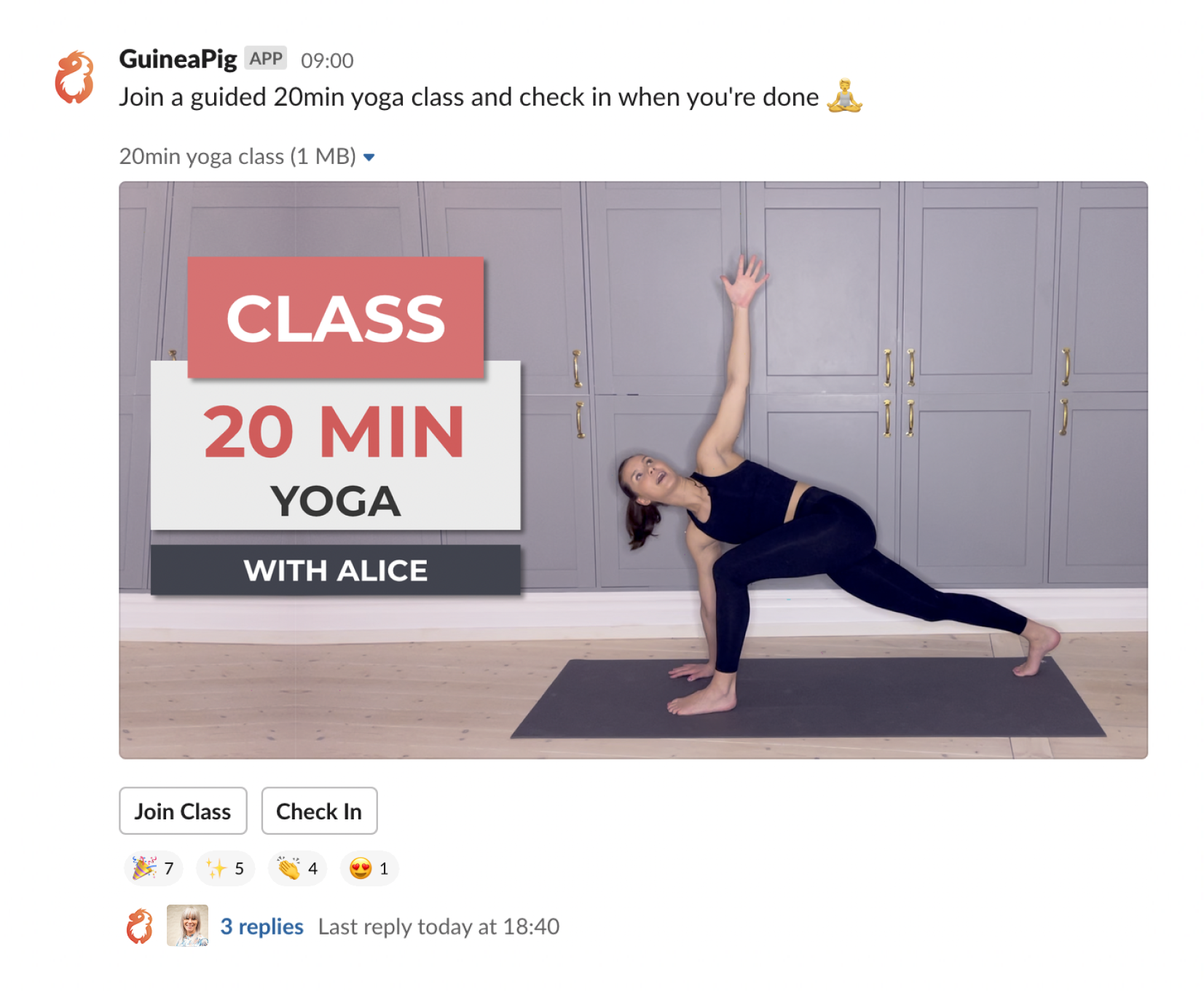Click the GuineaPig sender name
The width and height of the screenshot is (1204, 992).
(178, 59)
